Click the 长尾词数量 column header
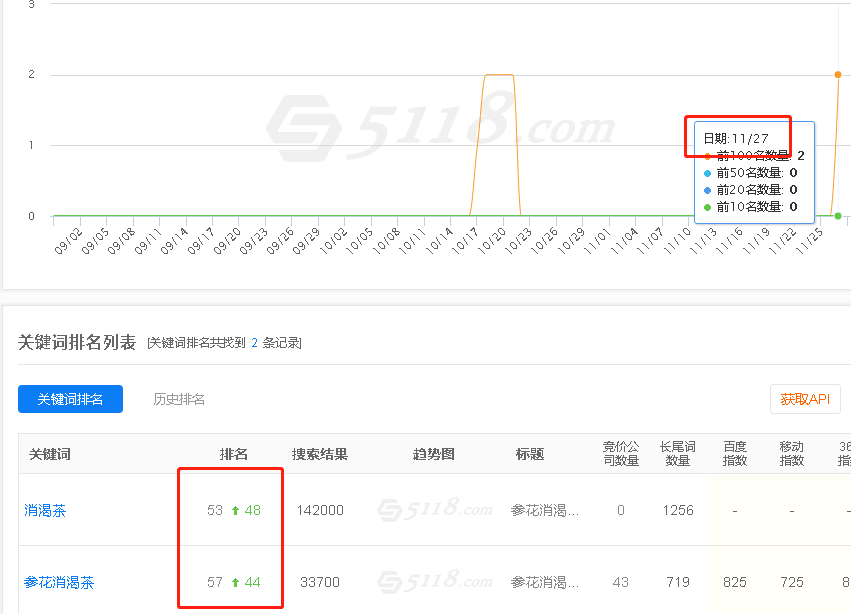The width and height of the screenshot is (851, 614). click(677, 454)
